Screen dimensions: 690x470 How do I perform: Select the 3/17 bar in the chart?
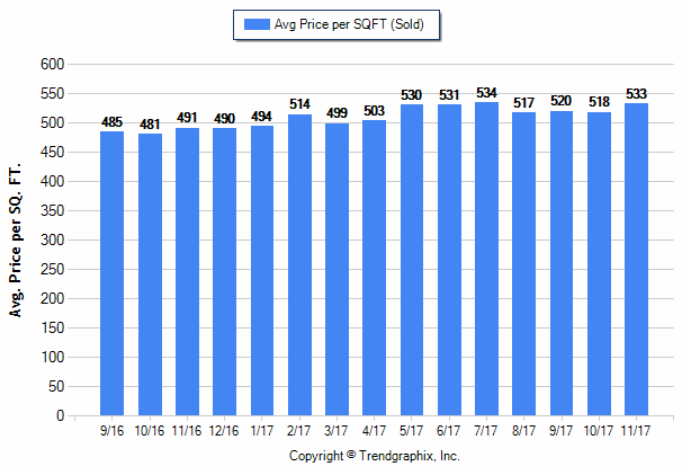click(337, 269)
